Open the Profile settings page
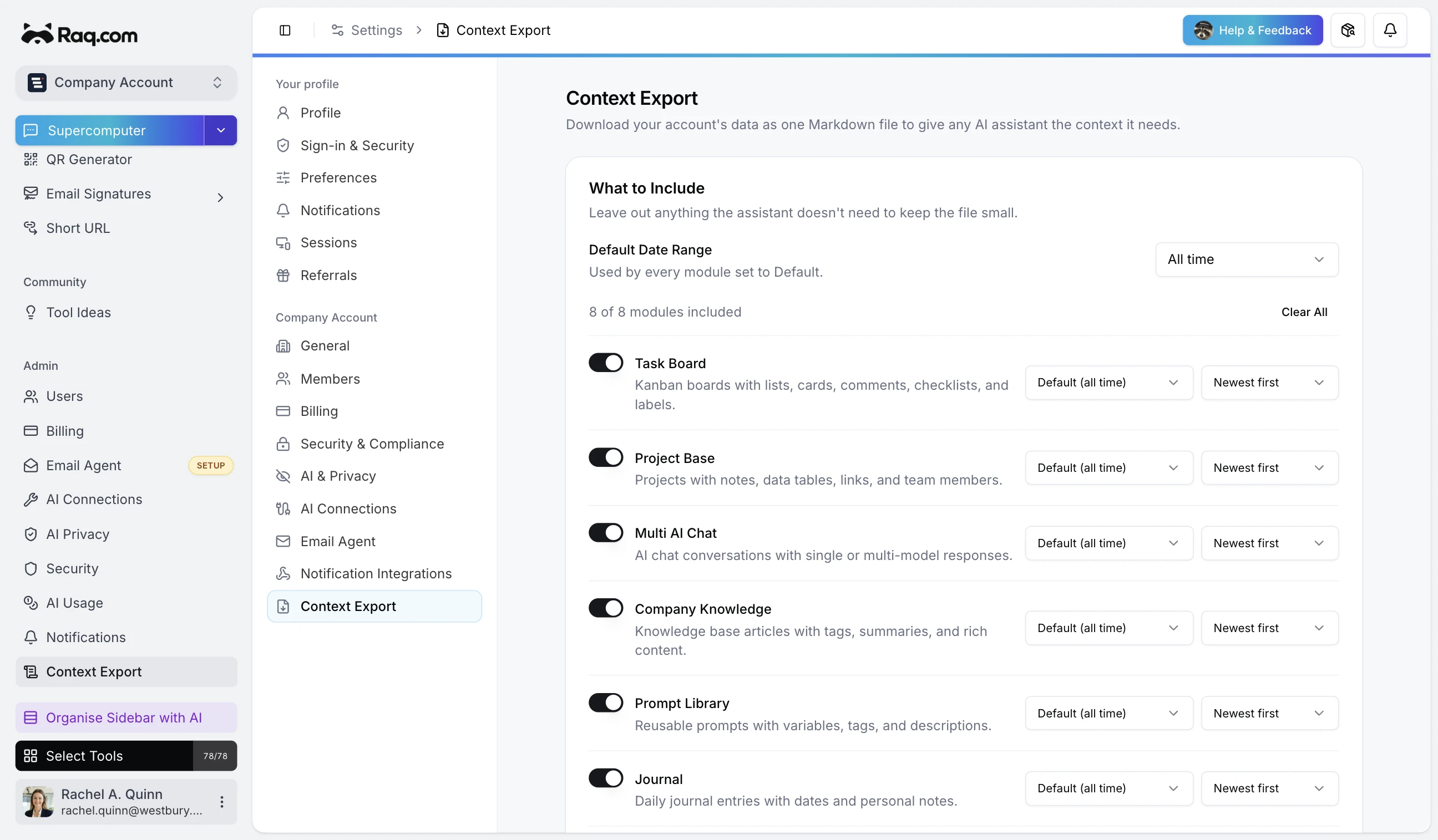 (x=374, y=113)
